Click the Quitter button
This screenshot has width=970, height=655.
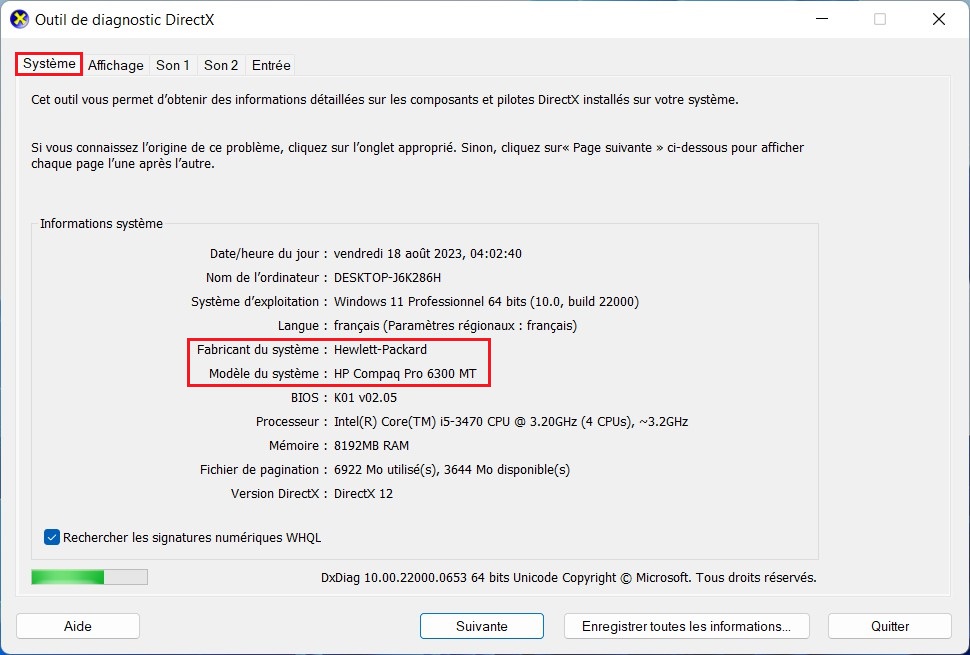pyautogui.click(x=890, y=626)
